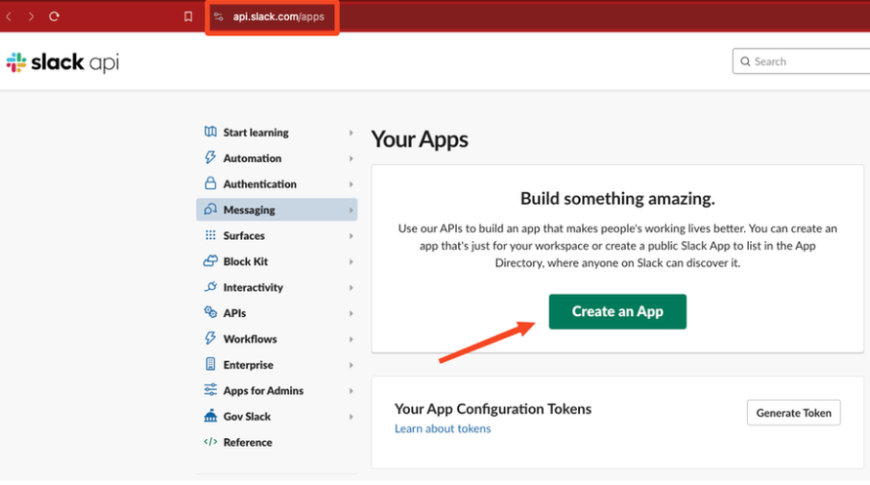870x485 pixels.
Task: Expand the Surfaces submenu arrow
Action: point(351,236)
